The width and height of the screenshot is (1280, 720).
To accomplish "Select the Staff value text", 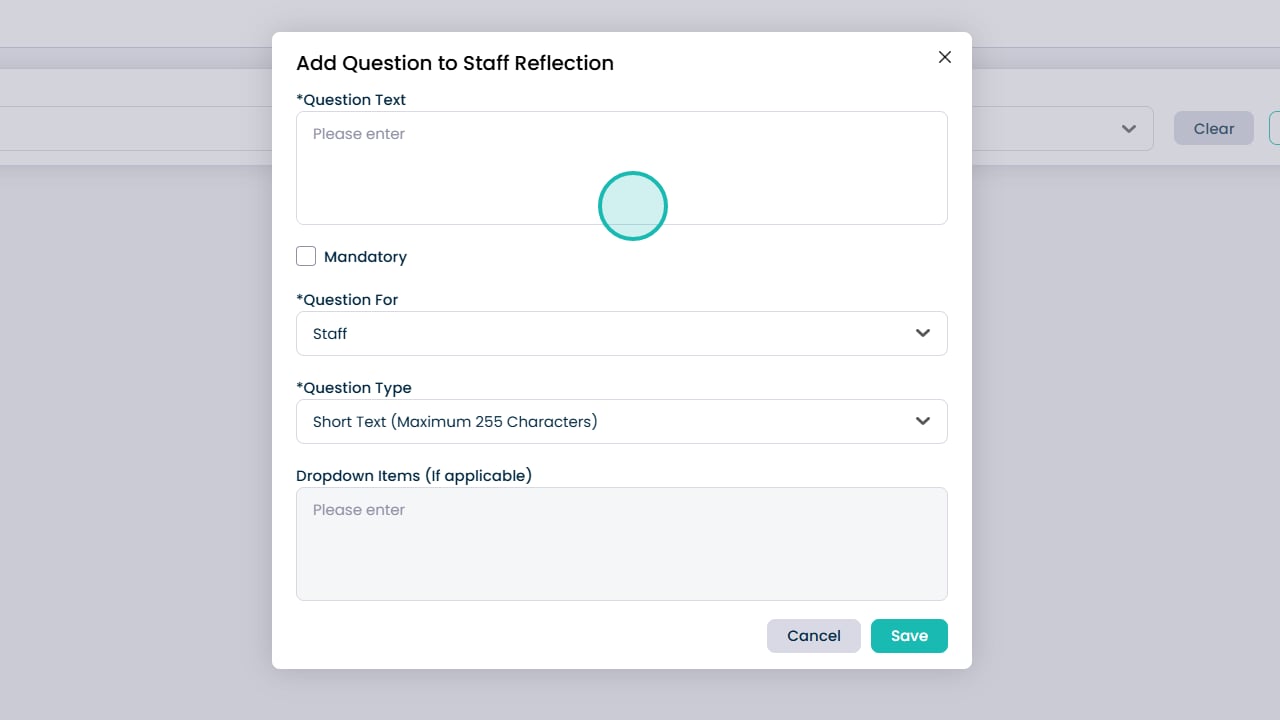I will point(330,334).
